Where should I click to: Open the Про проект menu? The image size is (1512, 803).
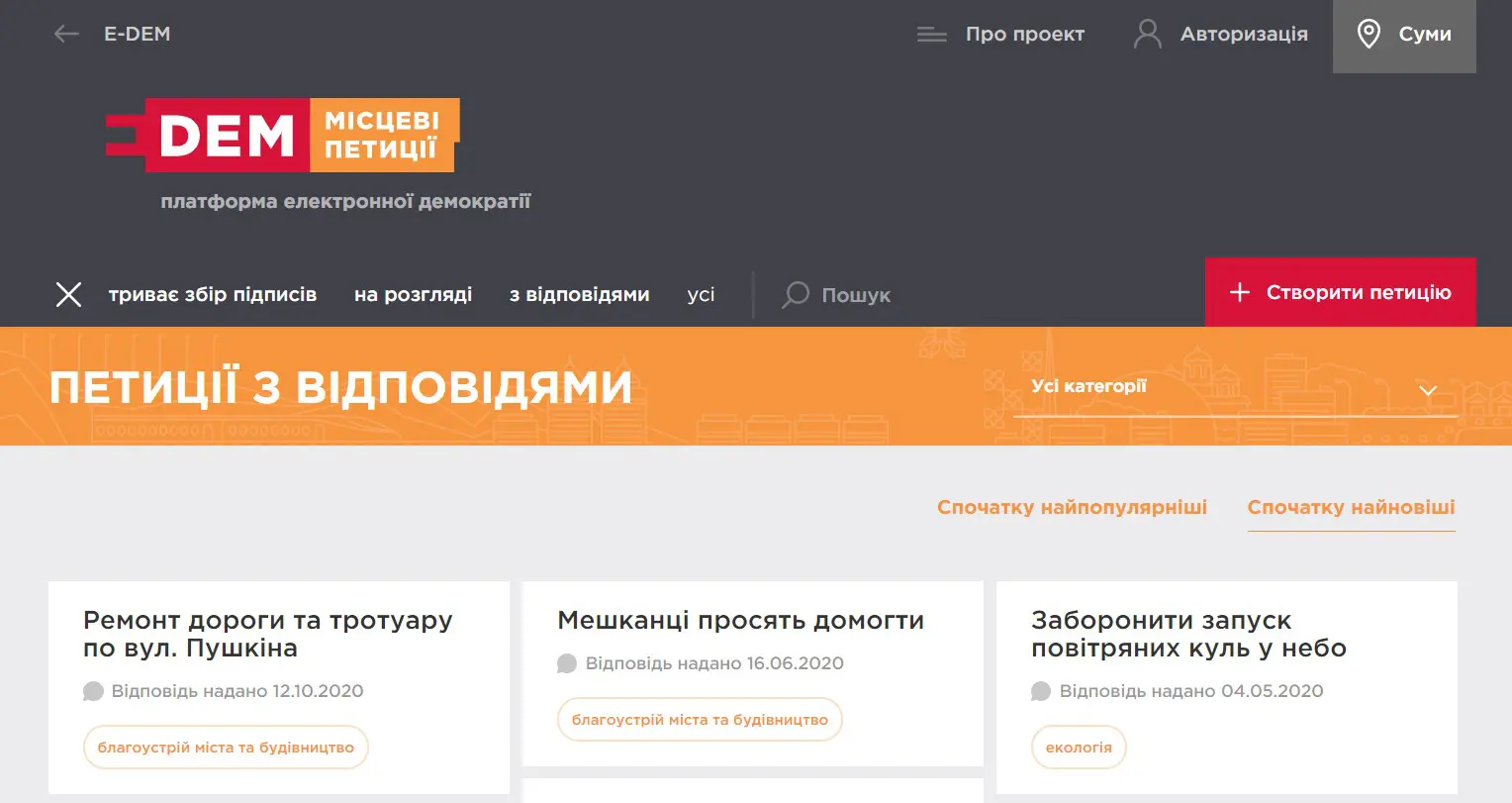1025,33
